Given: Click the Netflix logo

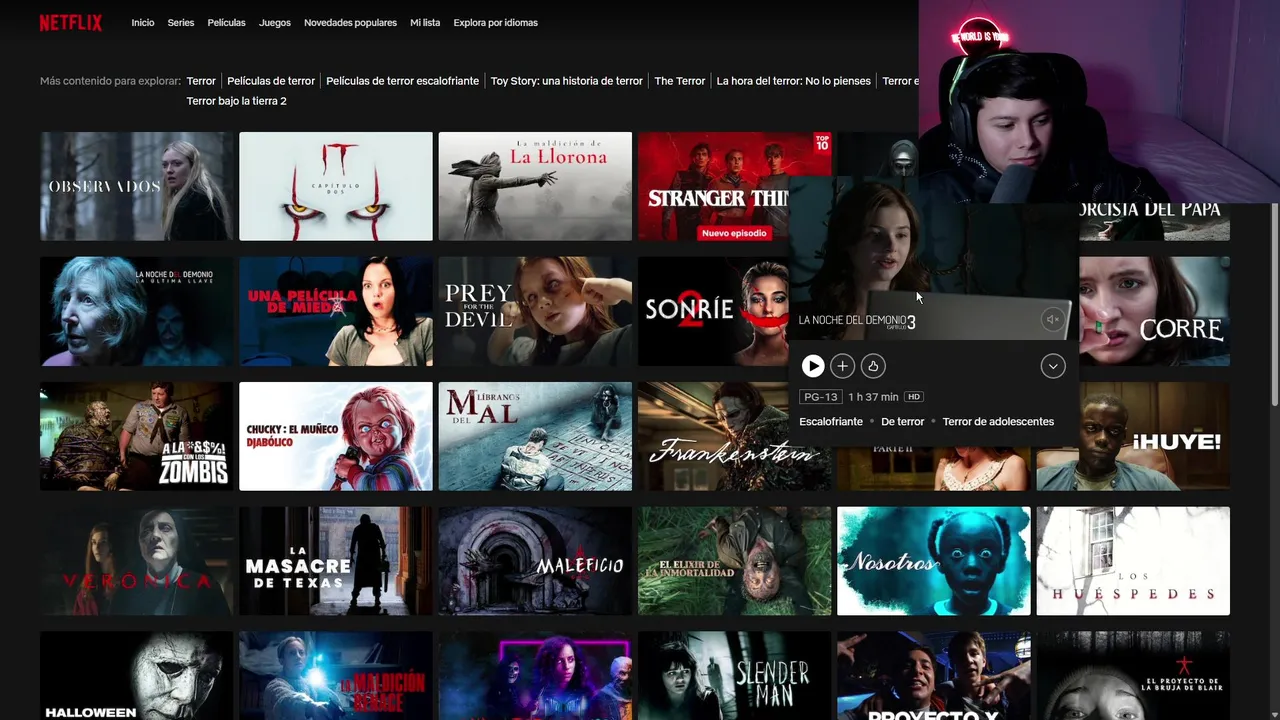Looking at the screenshot, I should (71, 23).
